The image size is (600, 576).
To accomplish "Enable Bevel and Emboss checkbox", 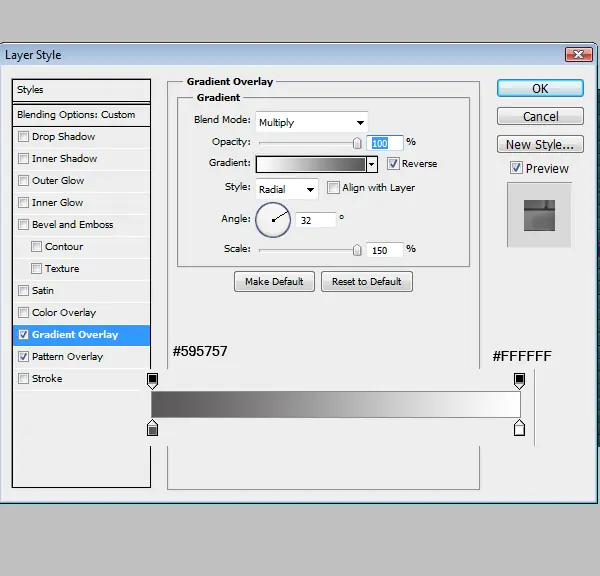I will [23, 224].
